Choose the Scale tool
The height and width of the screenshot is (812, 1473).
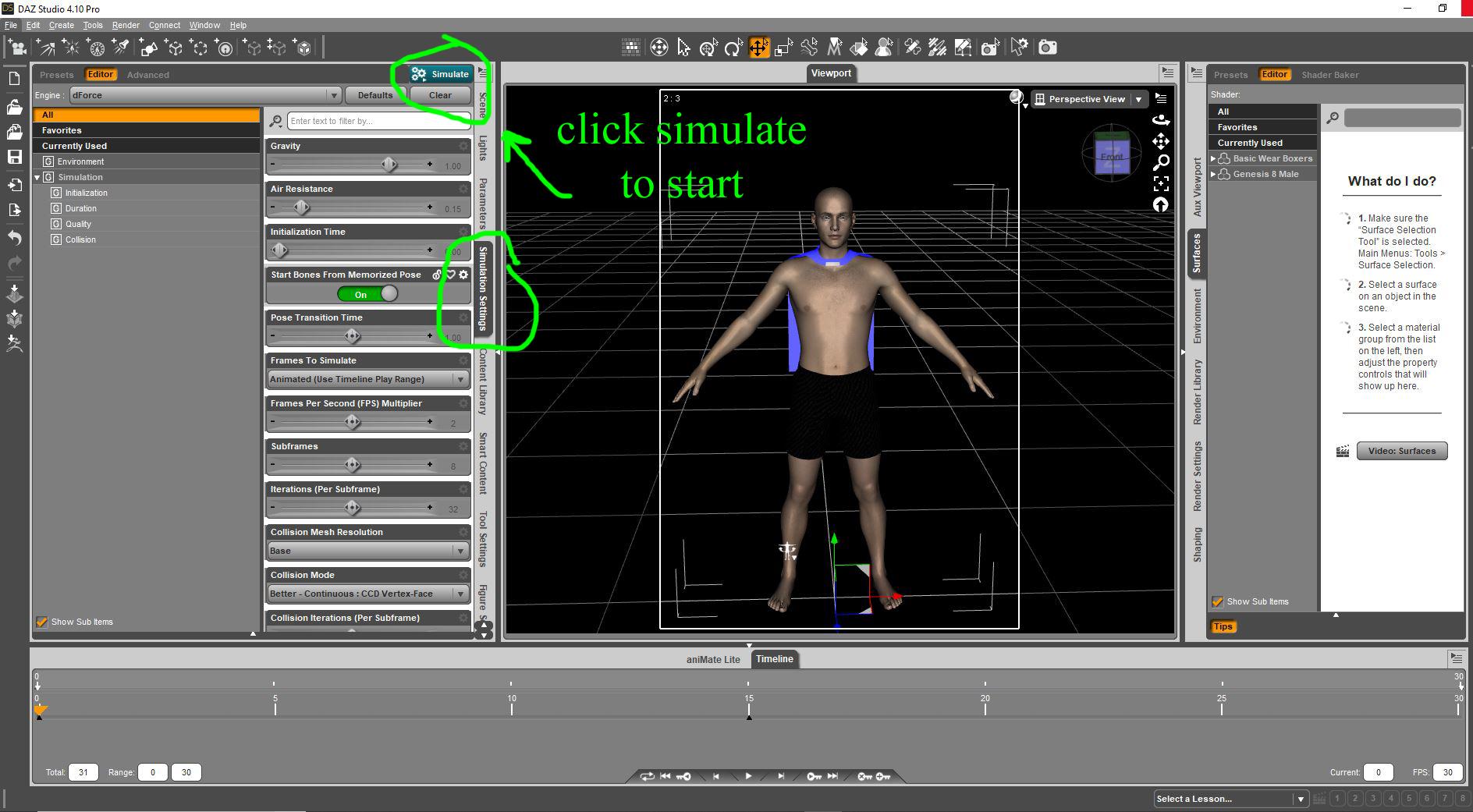tap(783, 48)
